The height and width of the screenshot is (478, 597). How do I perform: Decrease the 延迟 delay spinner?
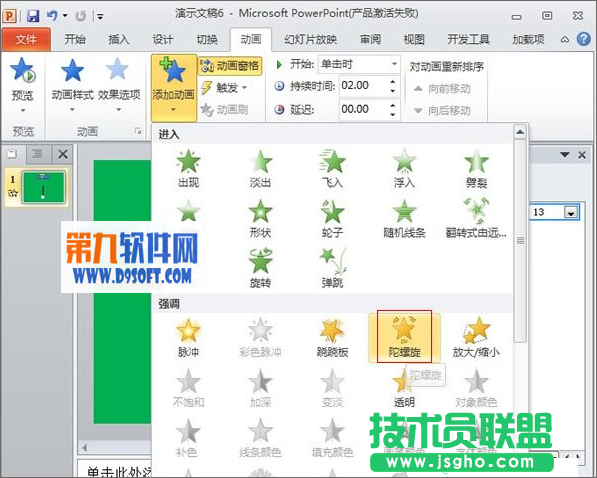(x=393, y=114)
